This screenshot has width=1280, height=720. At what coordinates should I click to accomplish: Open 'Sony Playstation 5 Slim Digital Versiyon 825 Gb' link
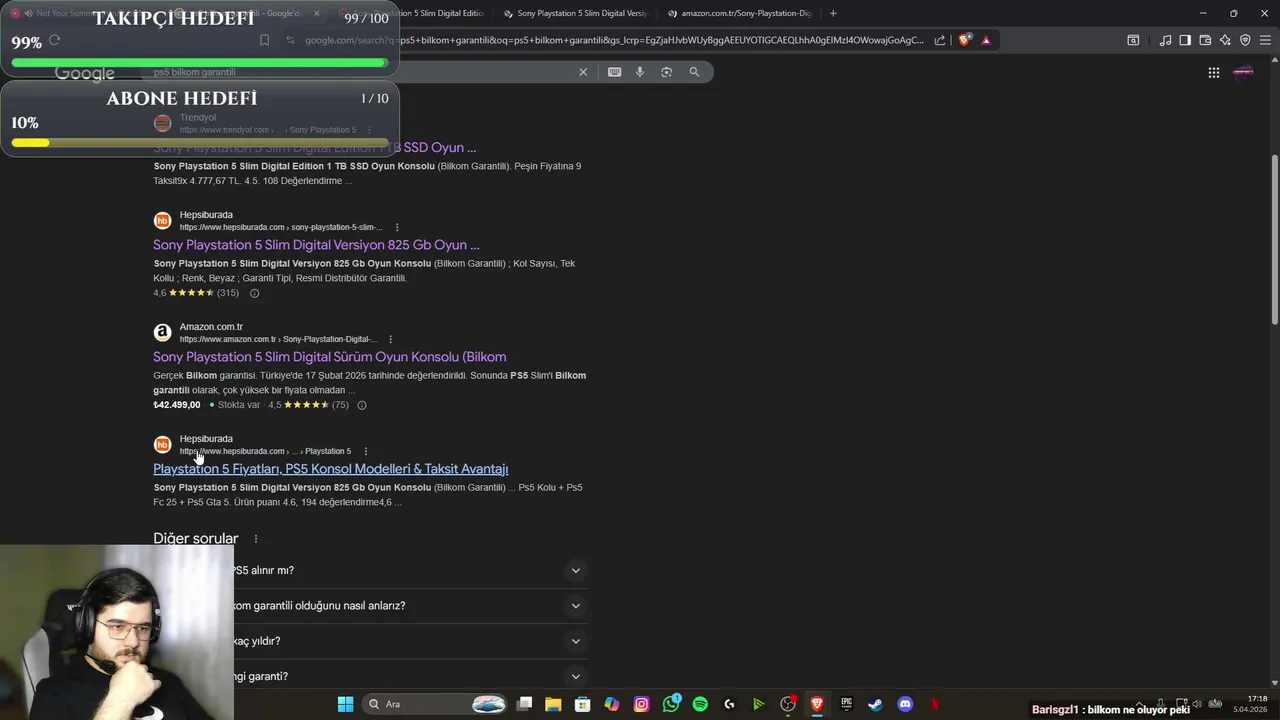tap(316, 245)
